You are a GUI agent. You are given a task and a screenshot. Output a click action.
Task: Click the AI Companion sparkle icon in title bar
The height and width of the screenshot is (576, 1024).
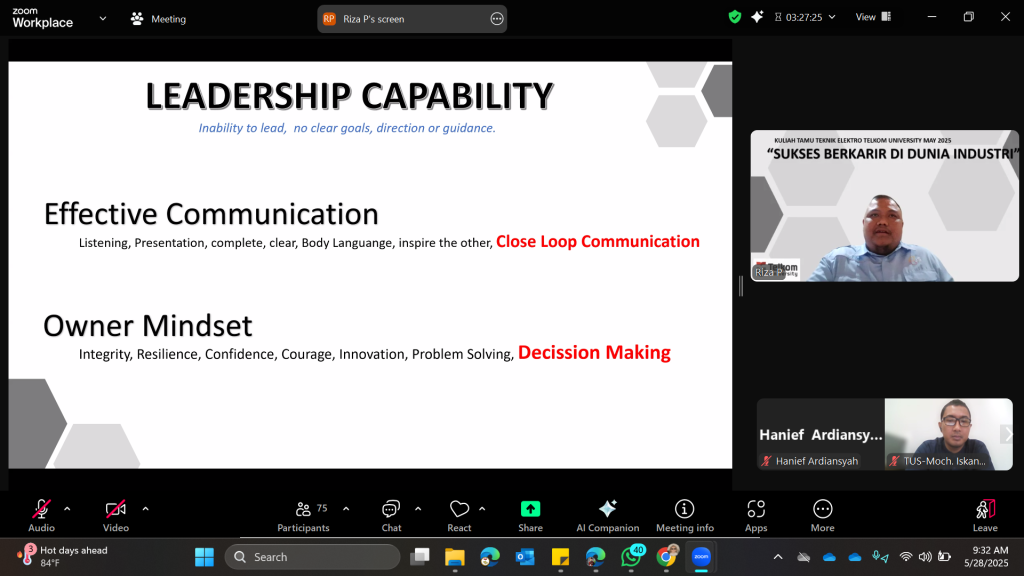tap(757, 17)
